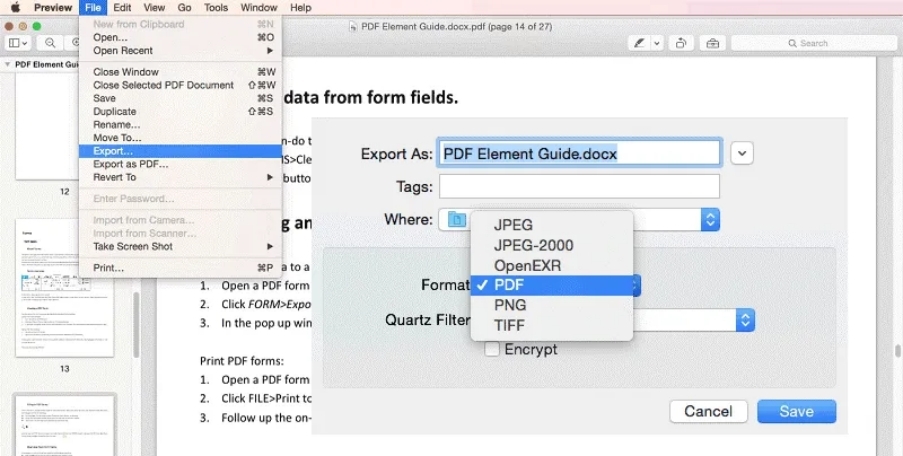The image size is (903, 456).
Task: Click the sidebar scrollbar
Action: coord(136,325)
